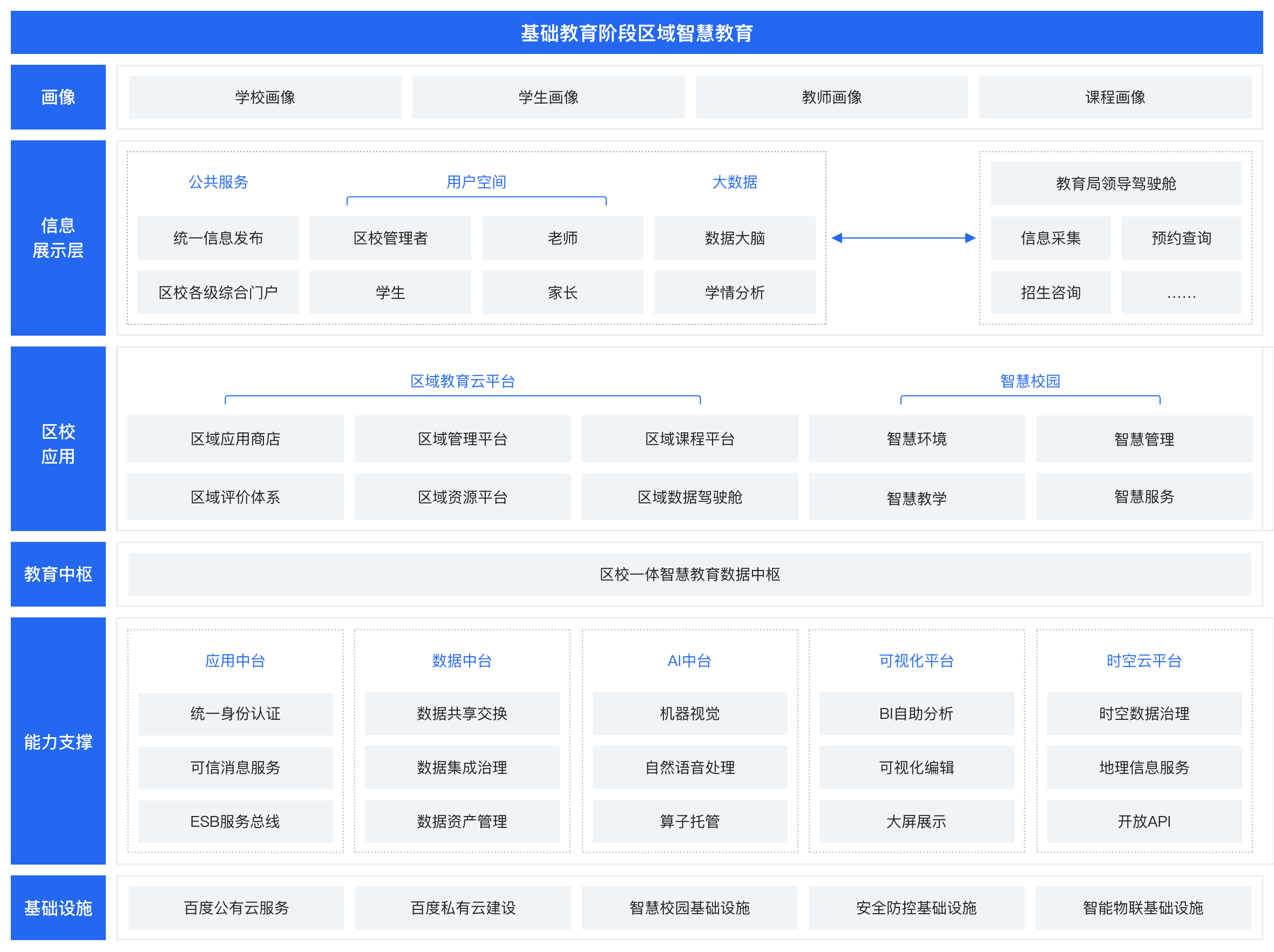1274x952 pixels.
Task: Click the 学校画像 box
Action: pyautogui.click(x=265, y=97)
